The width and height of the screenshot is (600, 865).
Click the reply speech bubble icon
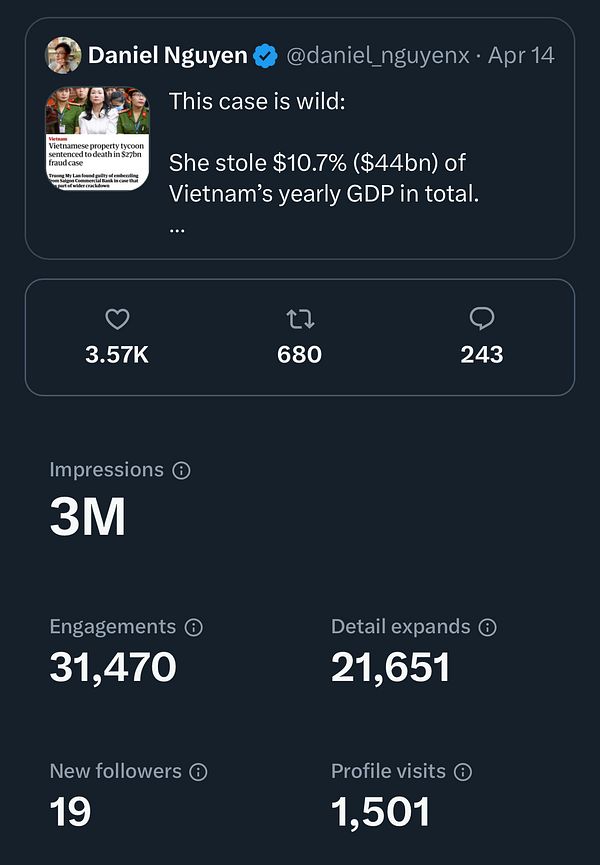coord(482,319)
